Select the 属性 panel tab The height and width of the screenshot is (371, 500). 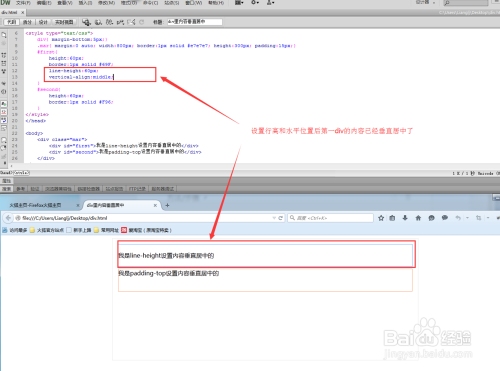coord(7,181)
